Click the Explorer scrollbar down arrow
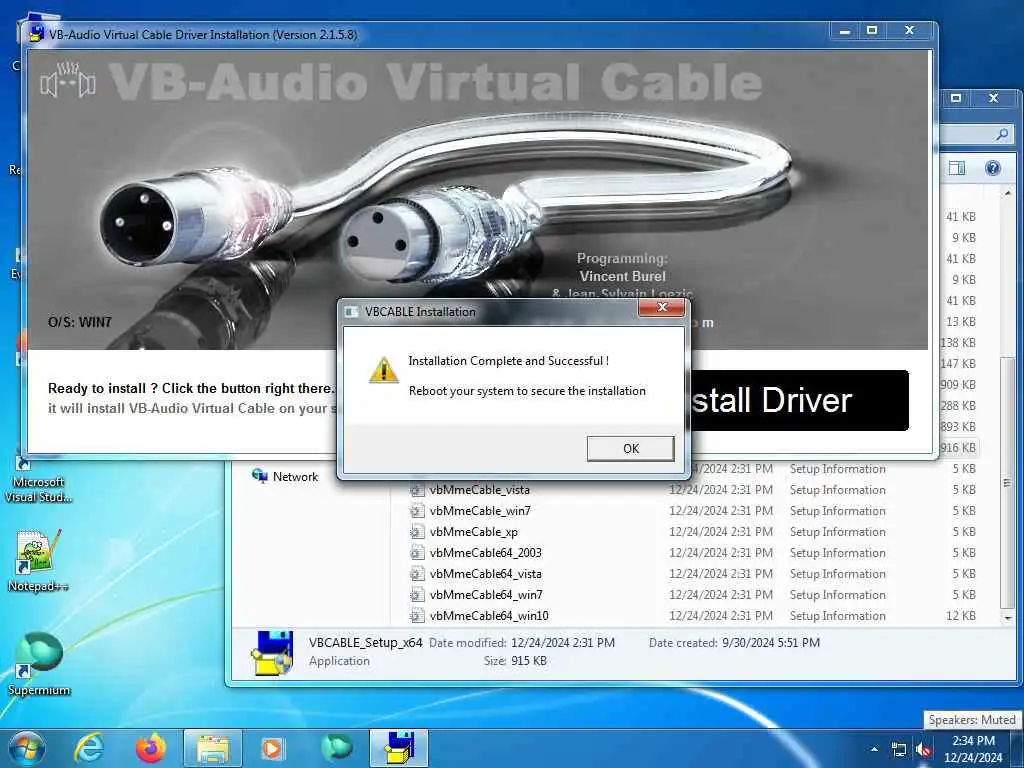This screenshot has width=1024, height=768. (x=1008, y=617)
